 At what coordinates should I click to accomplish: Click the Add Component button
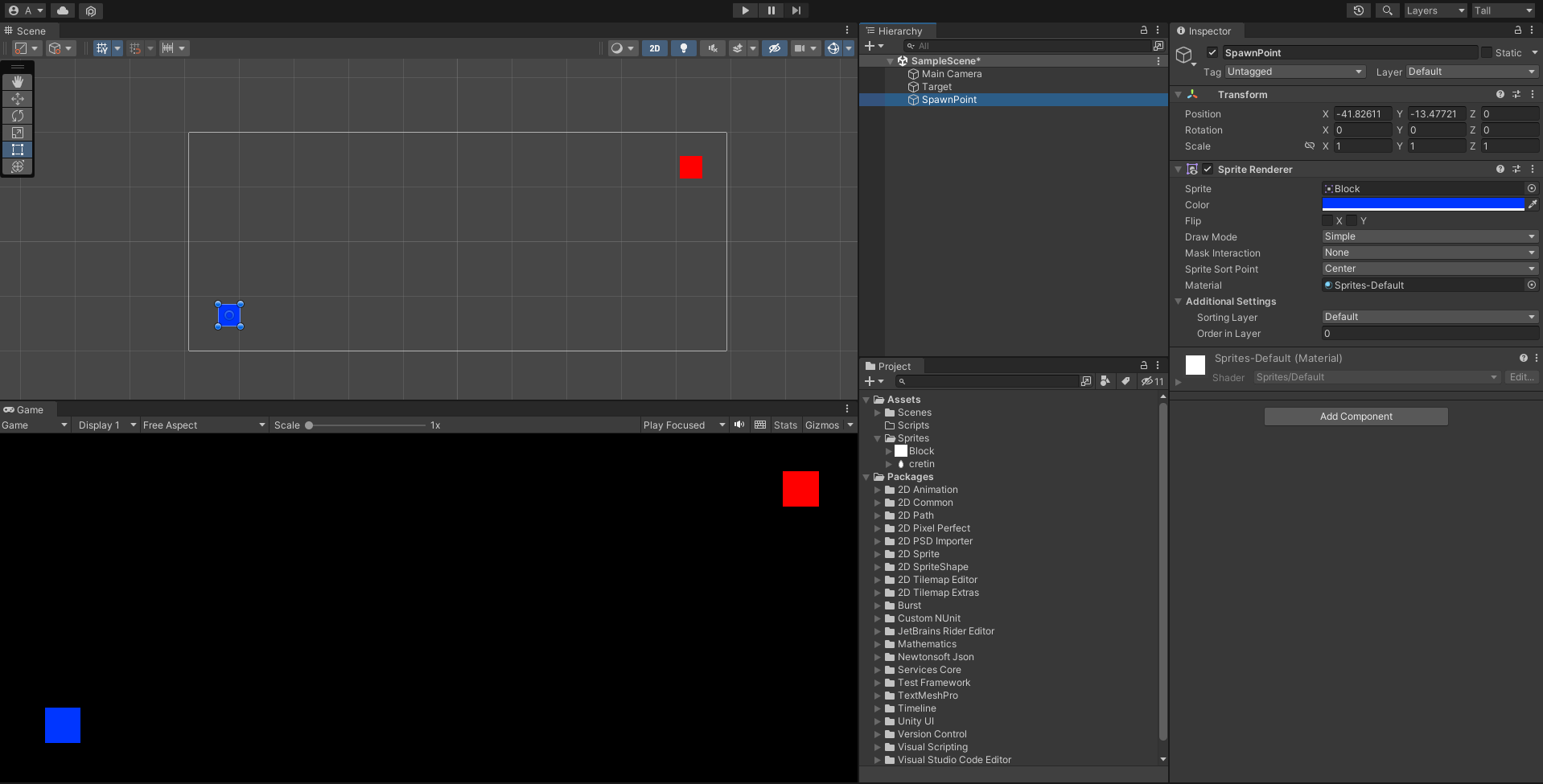1356,417
